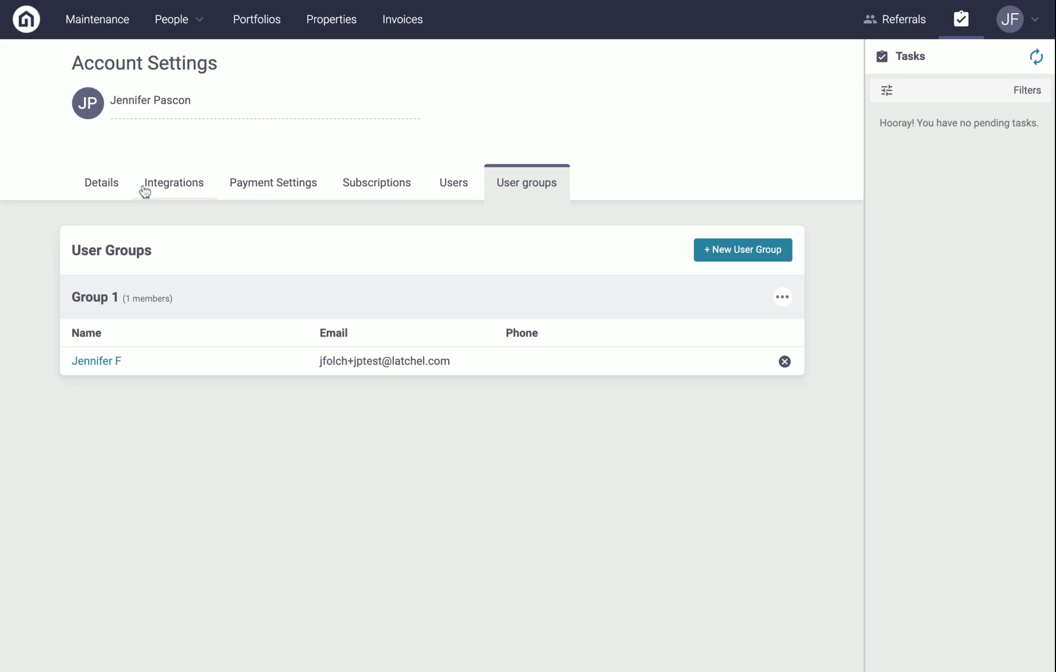The image size is (1056, 672).
Task: Click the Referrals people icon
Action: pyautogui.click(x=870, y=19)
